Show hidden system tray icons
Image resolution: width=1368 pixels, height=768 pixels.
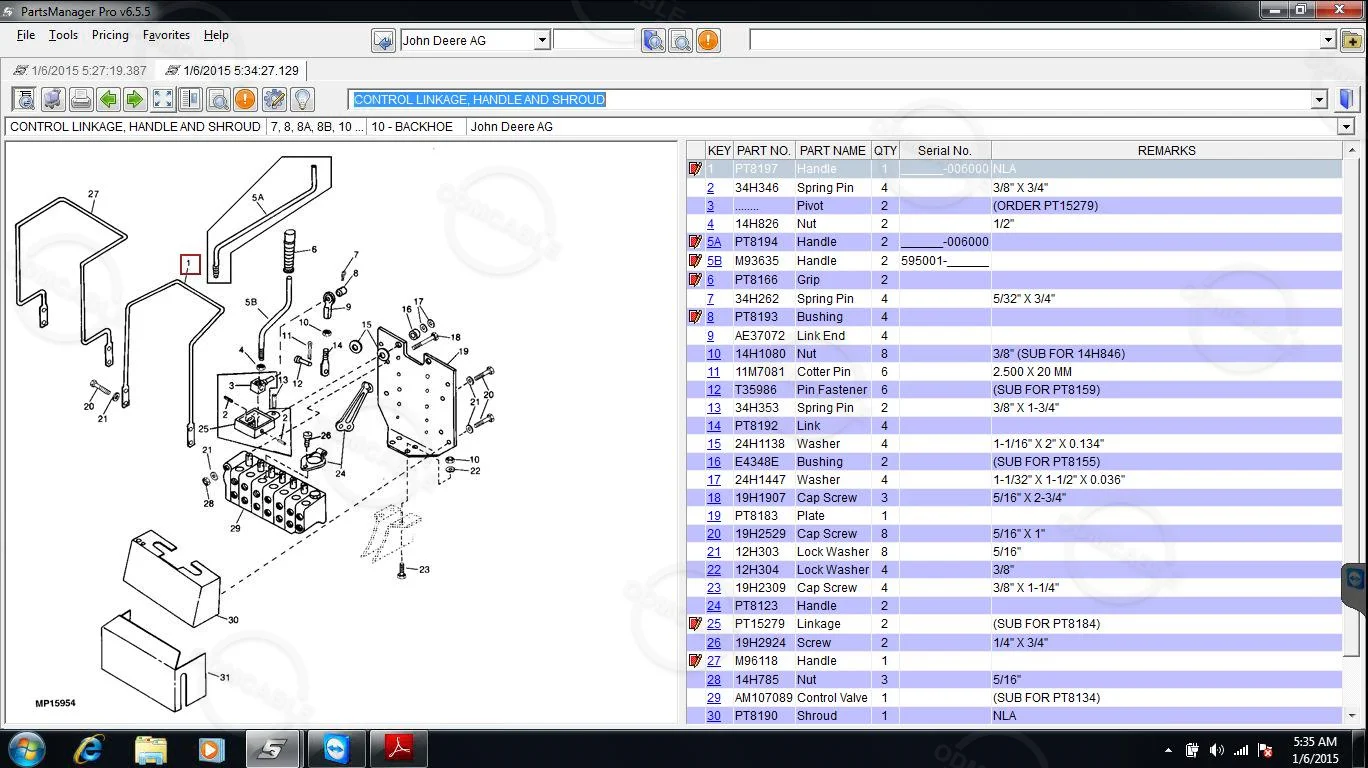1168,750
